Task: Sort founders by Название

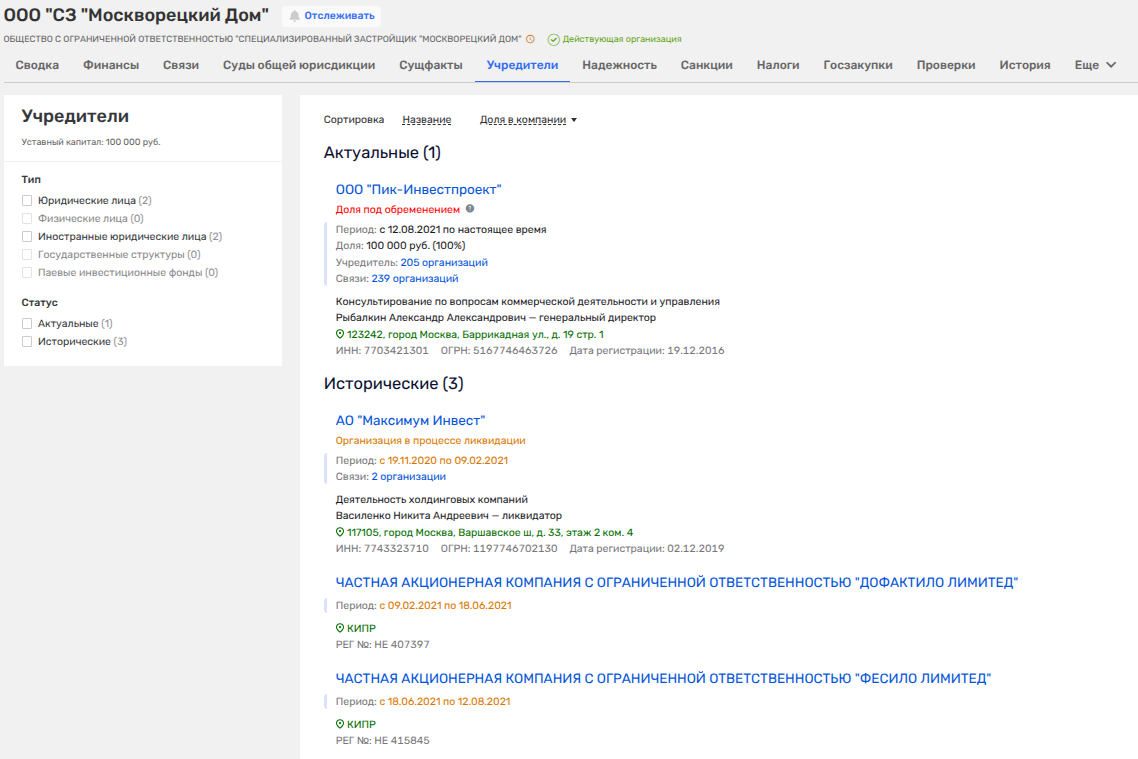Action: (x=426, y=120)
